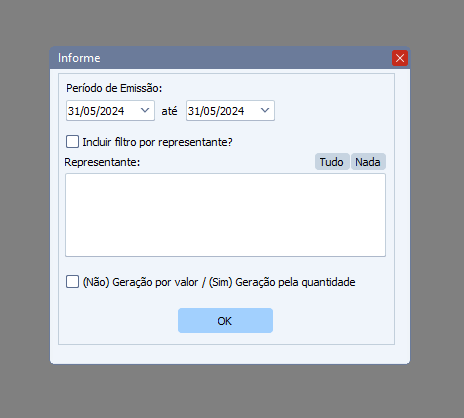Click the 'Incluir filtro por representante?' label text
The height and width of the screenshot is (418, 464).
pyautogui.click(x=157, y=142)
